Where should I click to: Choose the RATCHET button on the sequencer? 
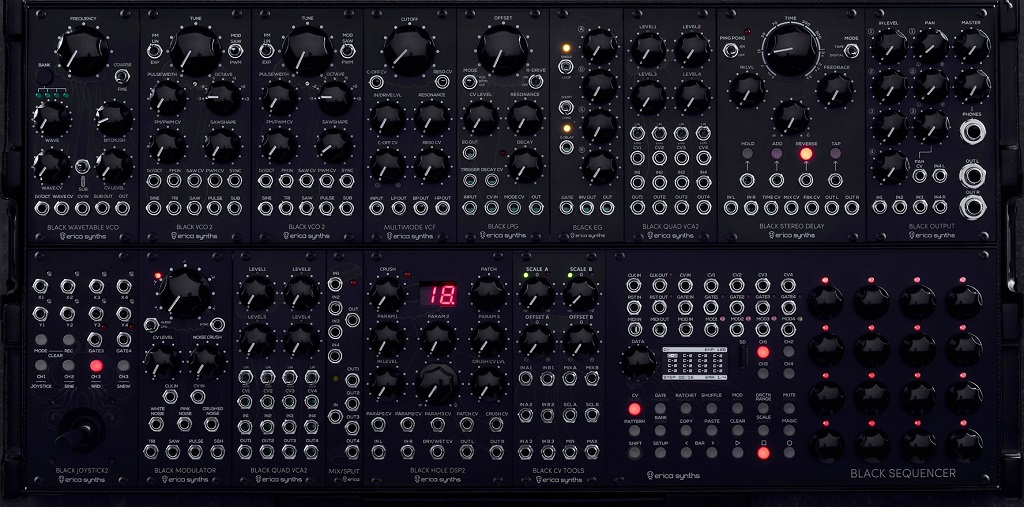(x=686, y=409)
